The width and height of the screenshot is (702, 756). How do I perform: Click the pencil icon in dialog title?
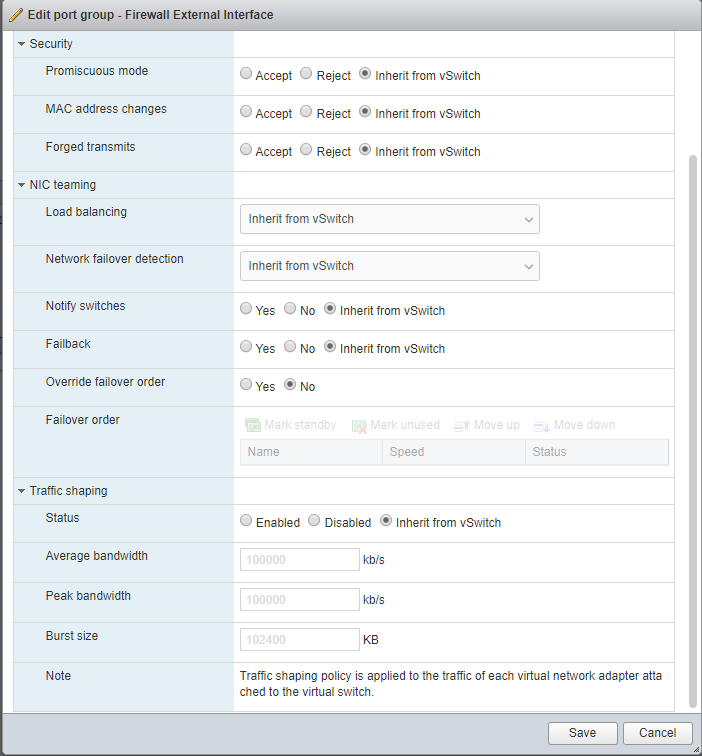click(15, 15)
